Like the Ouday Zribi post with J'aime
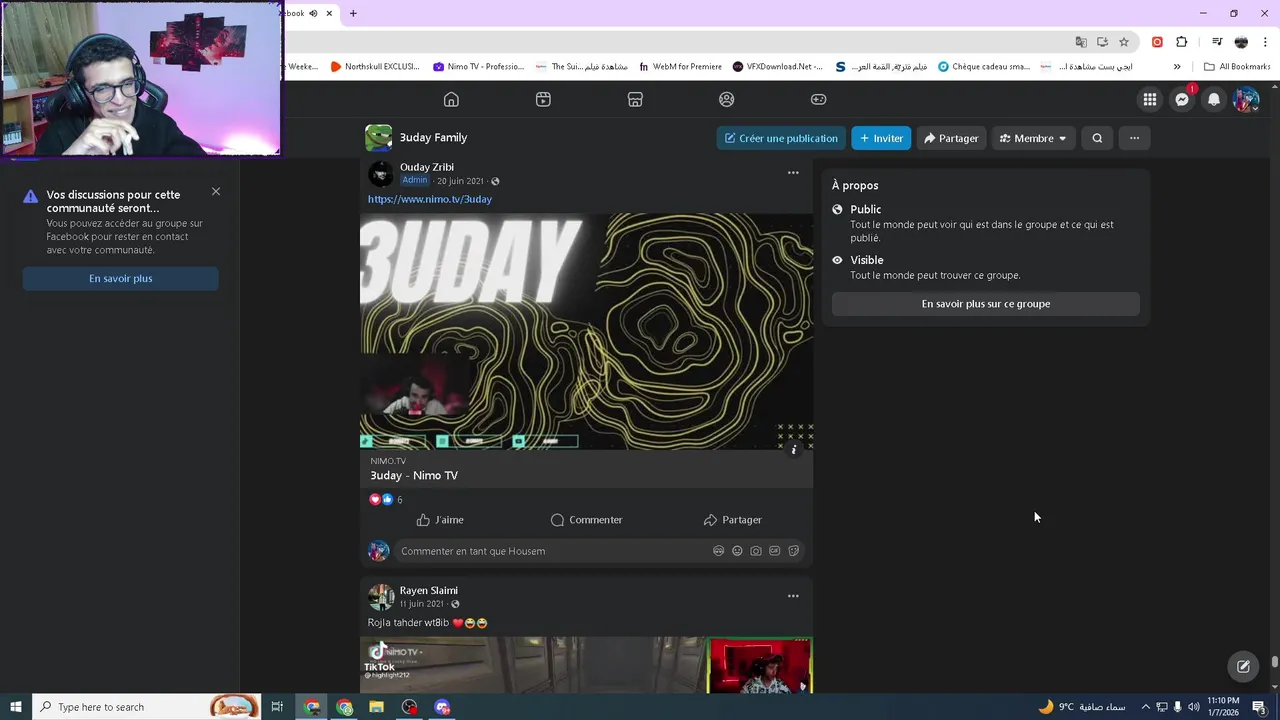This screenshot has width=1280, height=720. (440, 520)
